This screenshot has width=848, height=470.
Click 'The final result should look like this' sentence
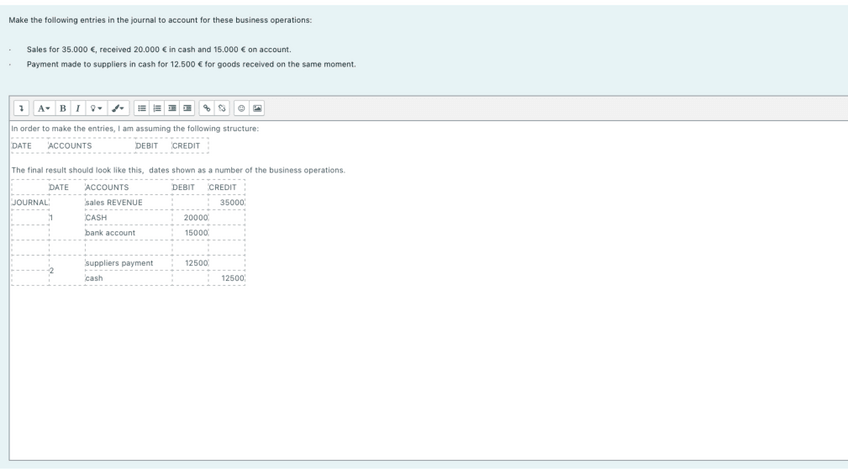click(178, 170)
